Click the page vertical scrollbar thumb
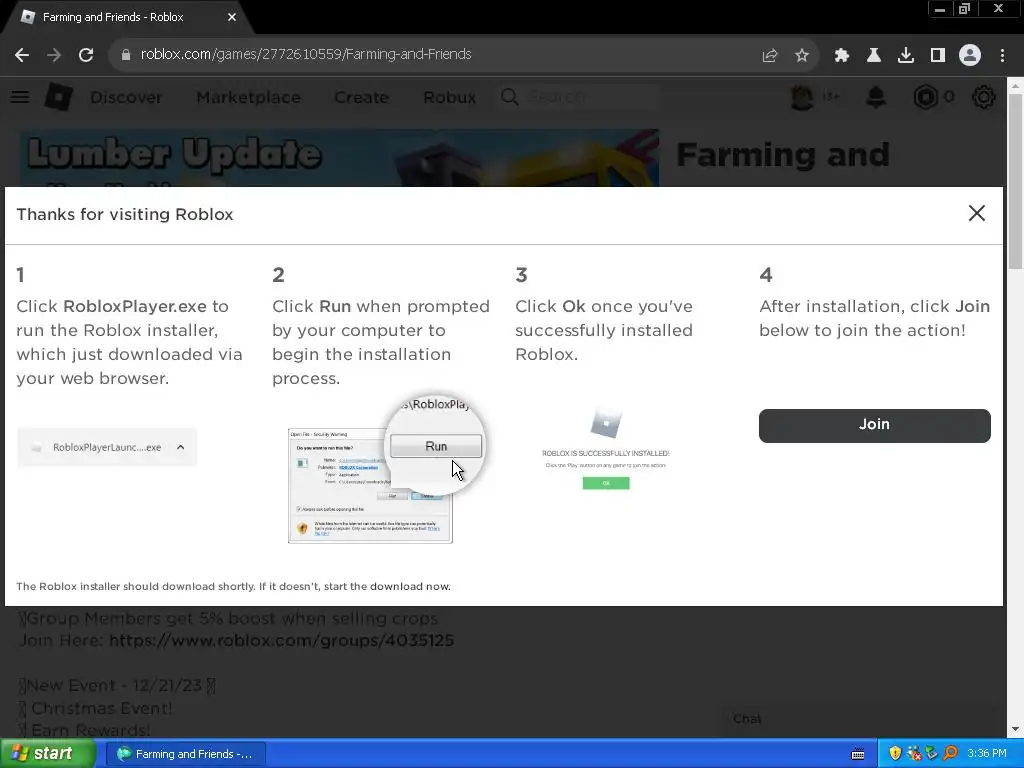Viewport: 1024px width, 768px height. click(1015, 181)
